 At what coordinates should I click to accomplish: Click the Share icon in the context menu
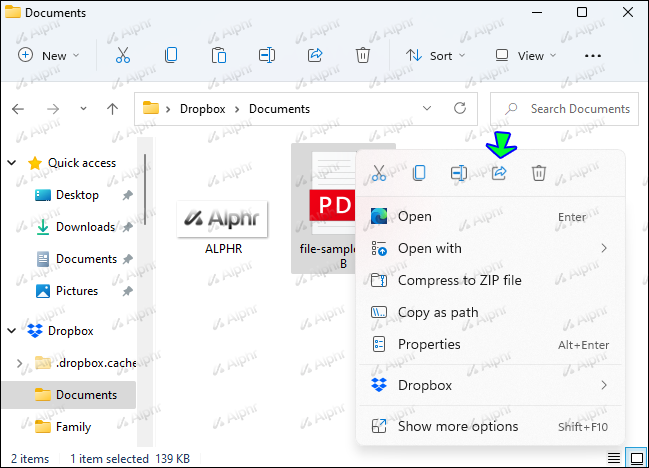coord(499,173)
